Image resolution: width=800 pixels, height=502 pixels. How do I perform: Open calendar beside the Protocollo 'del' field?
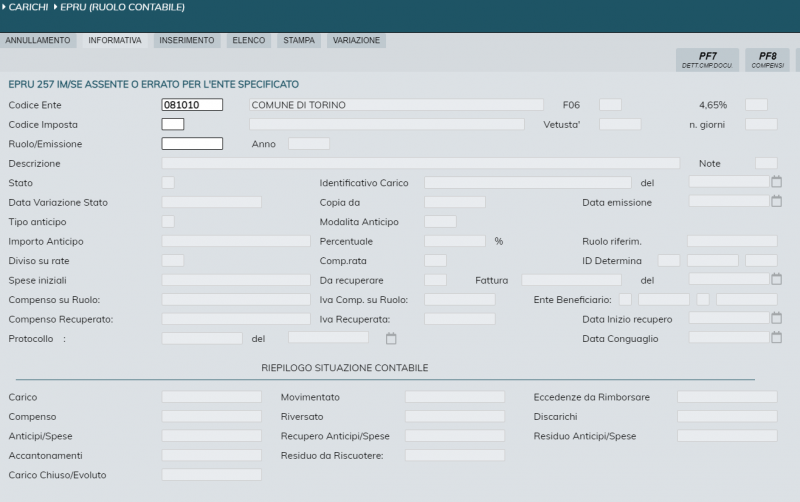click(x=391, y=338)
